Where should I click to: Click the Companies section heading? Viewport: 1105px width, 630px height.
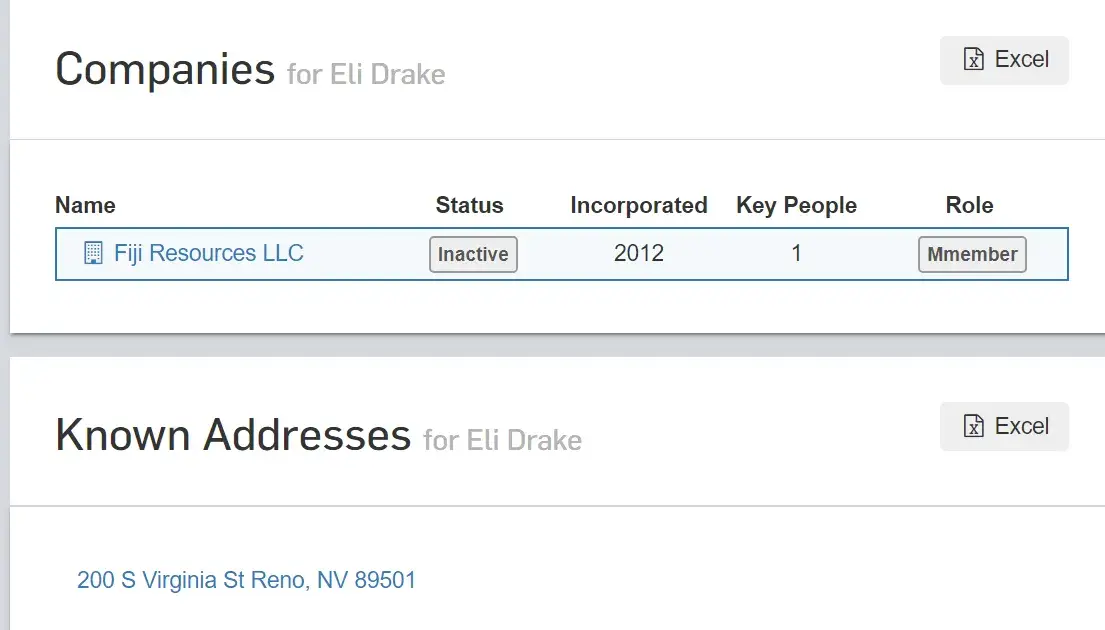(x=164, y=70)
